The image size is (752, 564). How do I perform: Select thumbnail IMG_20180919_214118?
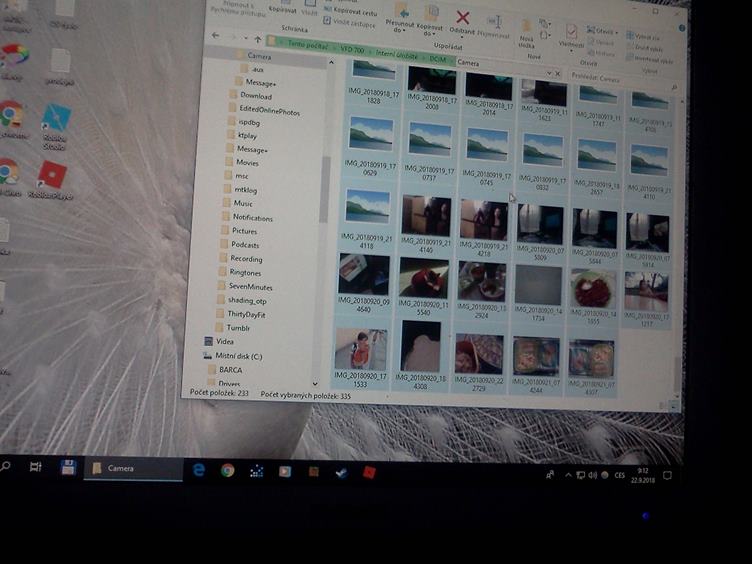tap(367, 218)
